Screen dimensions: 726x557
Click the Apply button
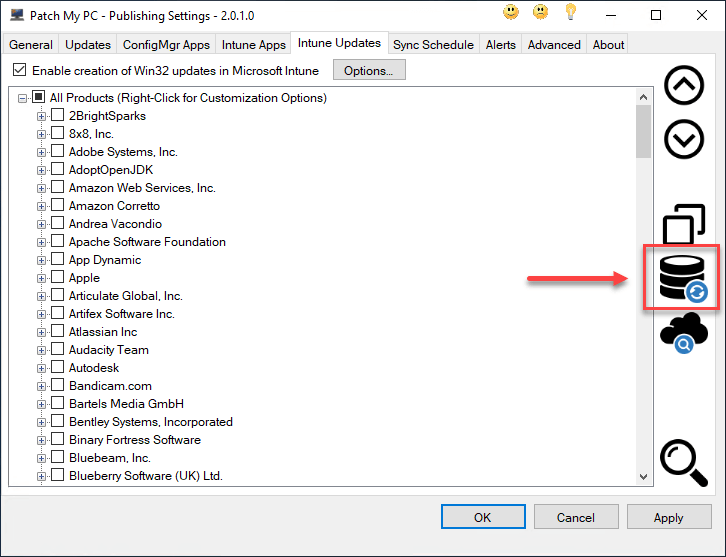[669, 517]
